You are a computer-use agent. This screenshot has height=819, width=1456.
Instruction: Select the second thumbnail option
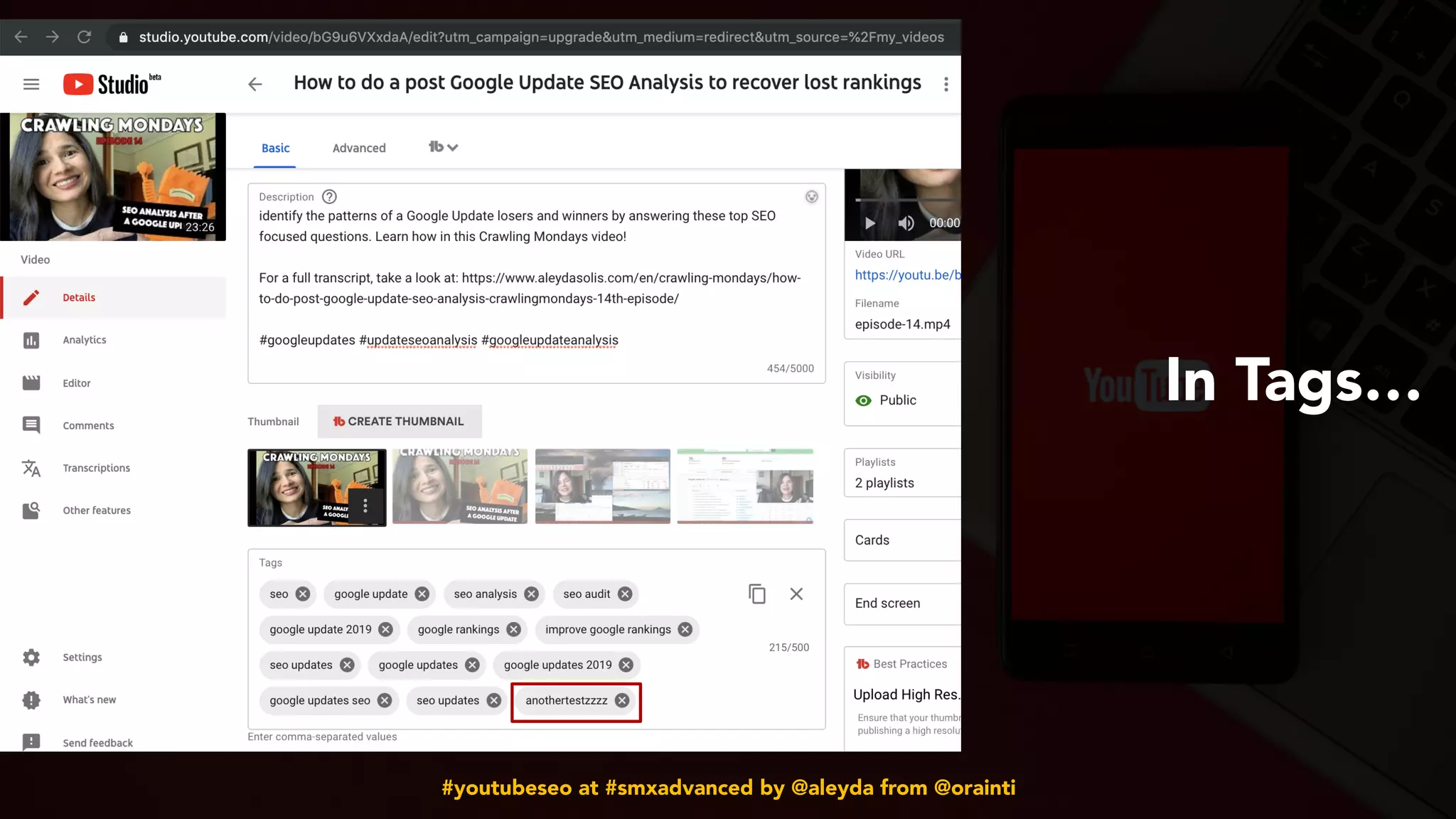click(460, 487)
